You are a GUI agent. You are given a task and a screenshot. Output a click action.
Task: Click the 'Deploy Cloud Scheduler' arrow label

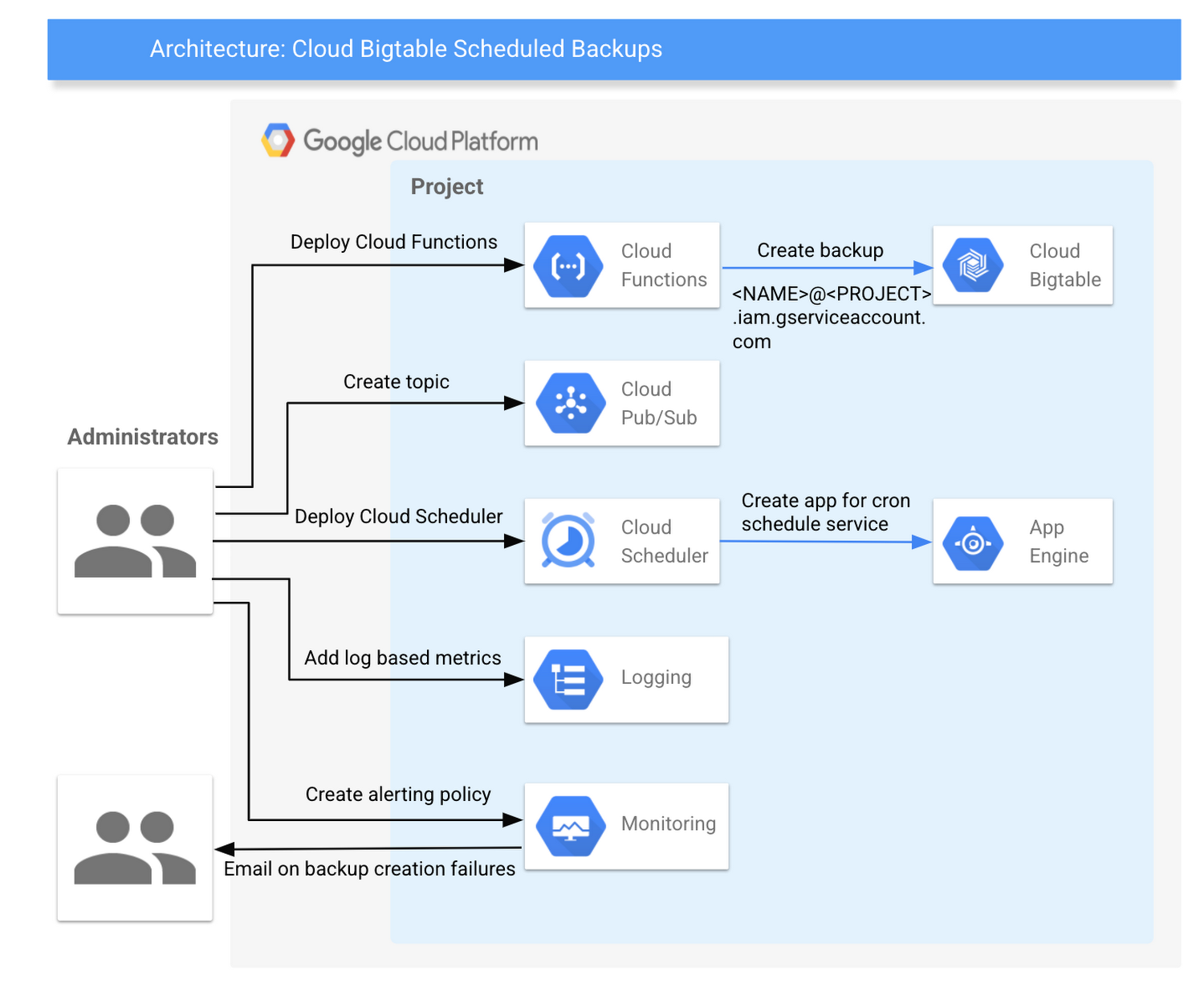click(x=399, y=516)
